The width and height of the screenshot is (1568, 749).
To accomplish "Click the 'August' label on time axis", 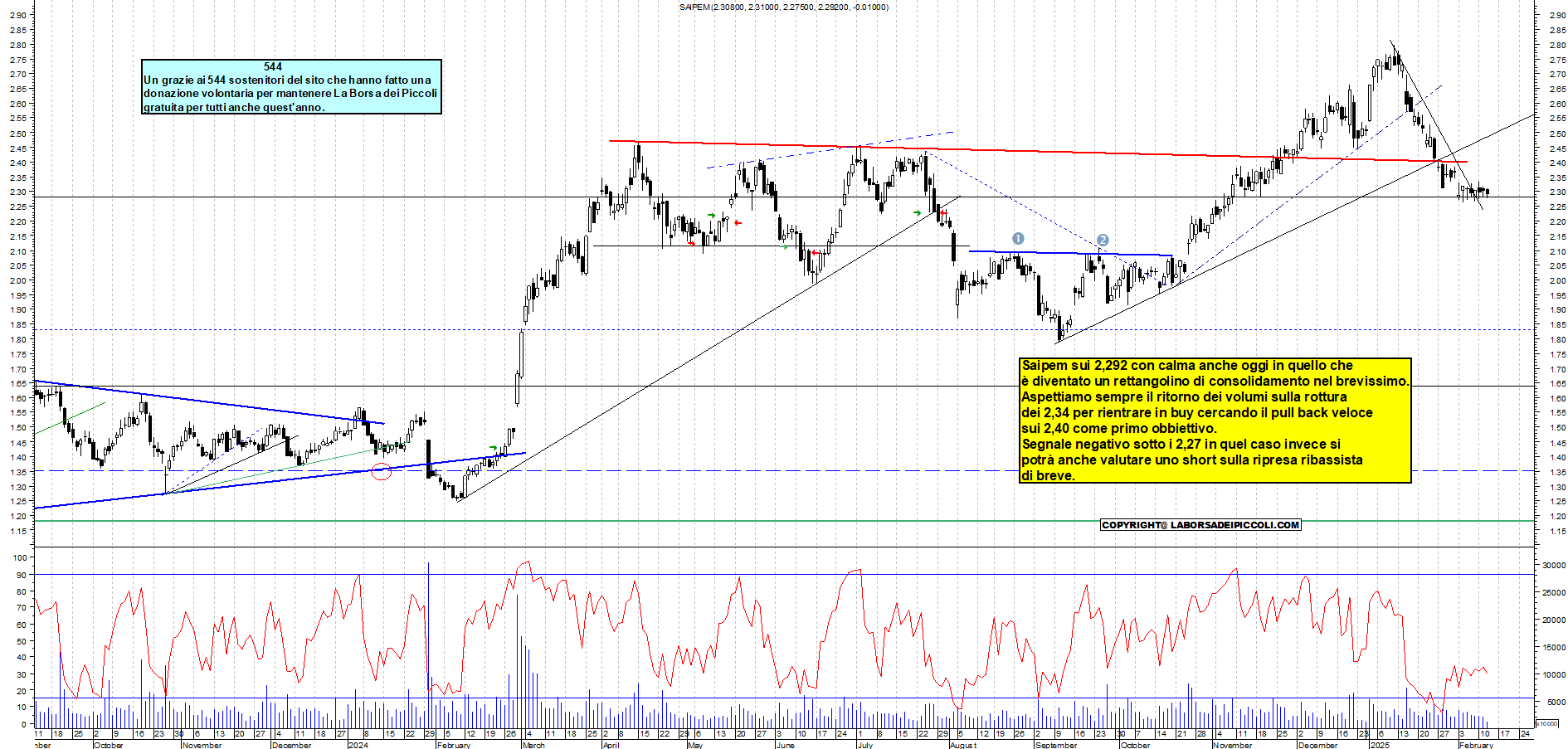I will tap(963, 745).
